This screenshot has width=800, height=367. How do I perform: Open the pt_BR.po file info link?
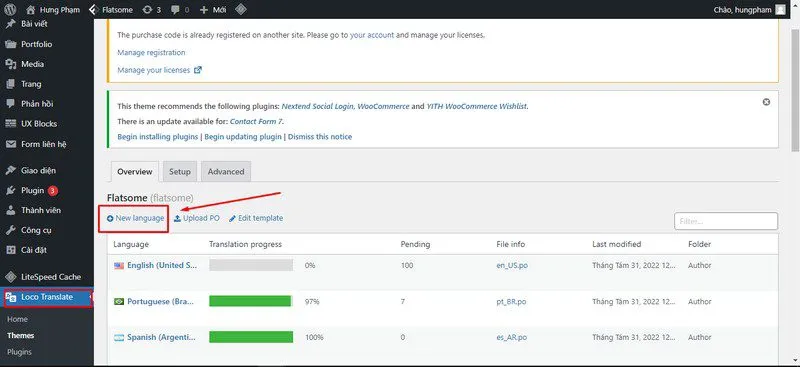click(511, 302)
